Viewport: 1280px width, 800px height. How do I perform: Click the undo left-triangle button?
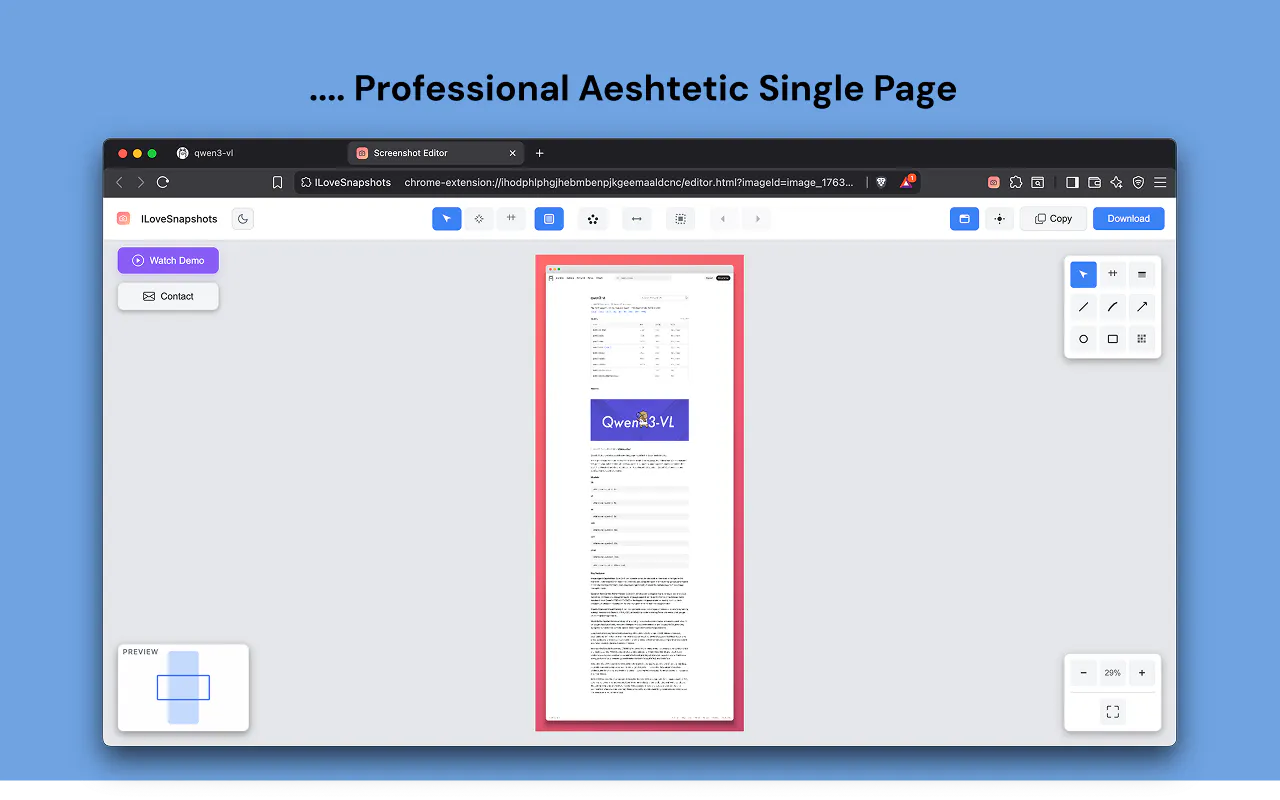[x=723, y=219]
